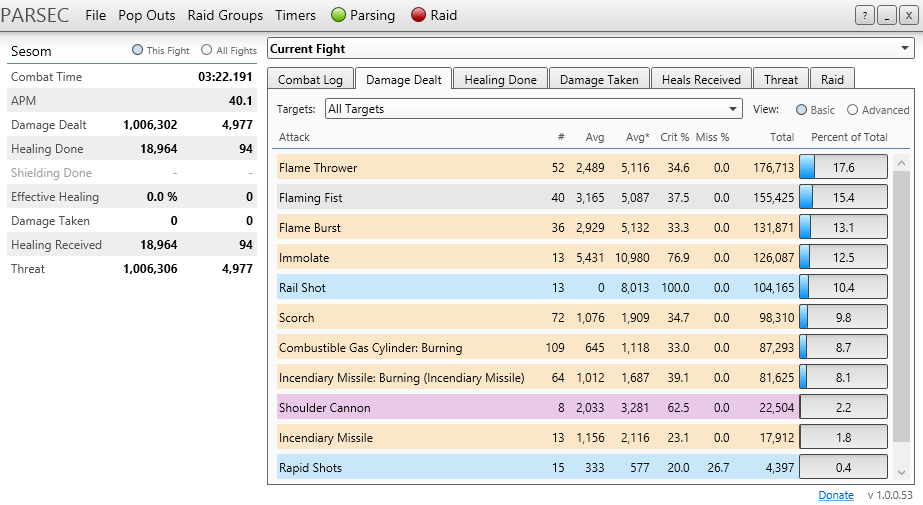Click the Combat Time value 03:22.191

click(225, 77)
